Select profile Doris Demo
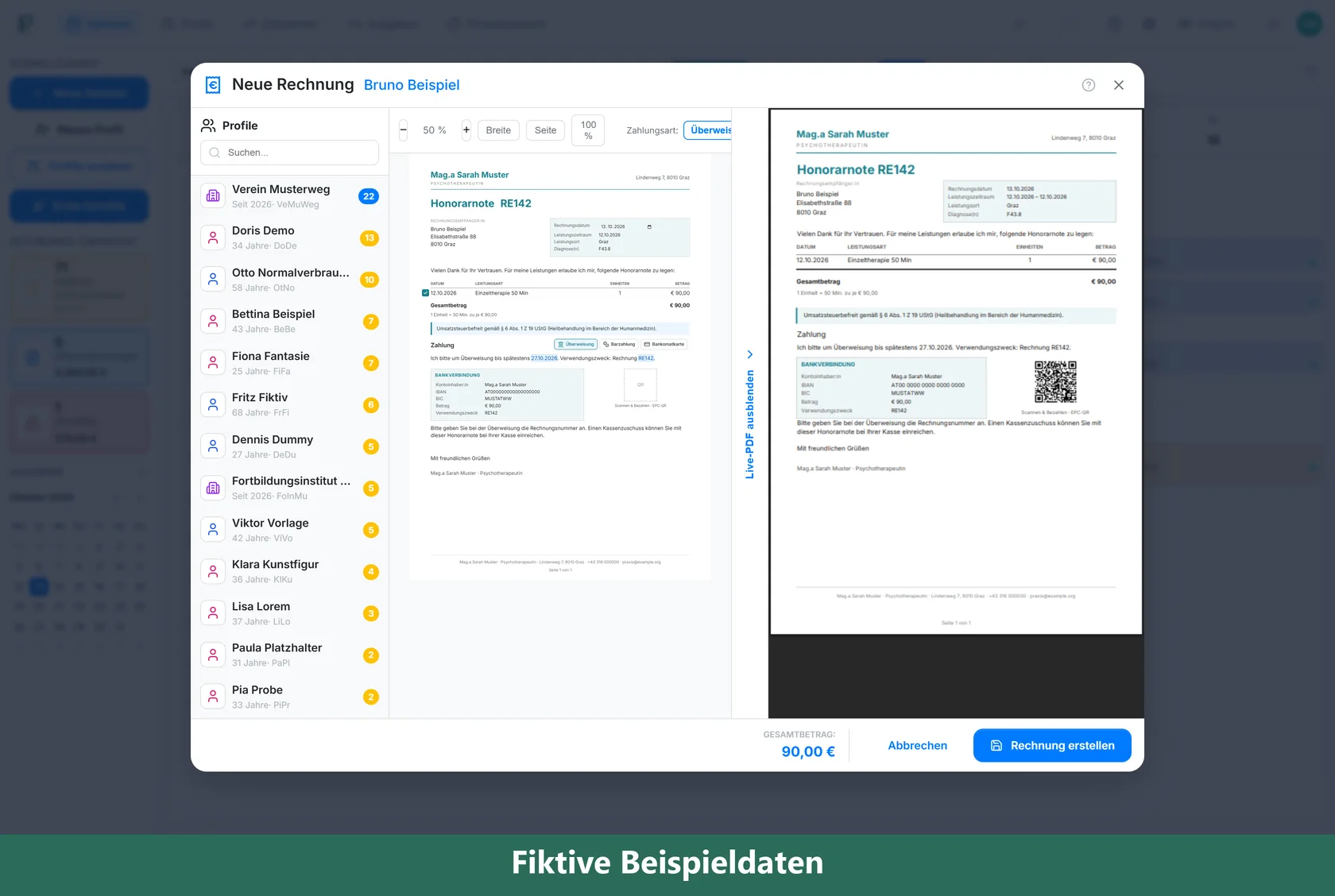Image resolution: width=1335 pixels, height=896 pixels. point(289,238)
